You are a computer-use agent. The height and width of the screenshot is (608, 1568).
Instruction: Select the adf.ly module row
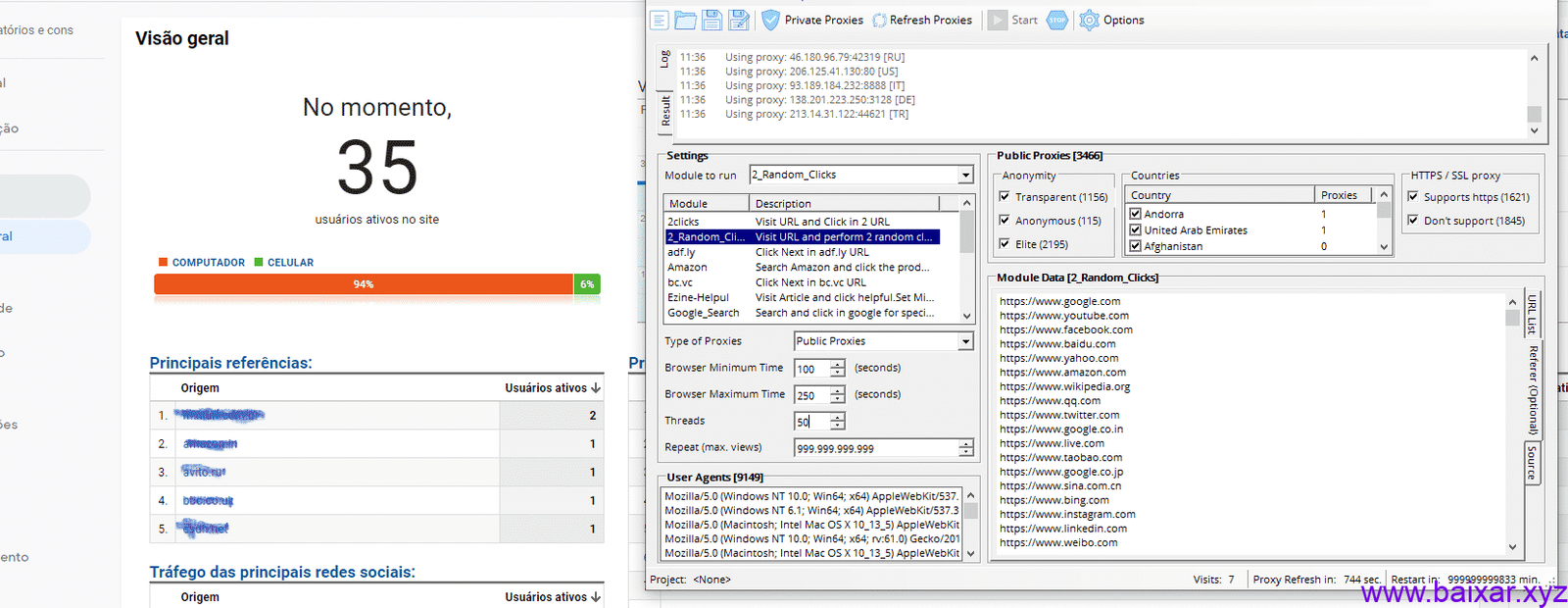point(803,252)
